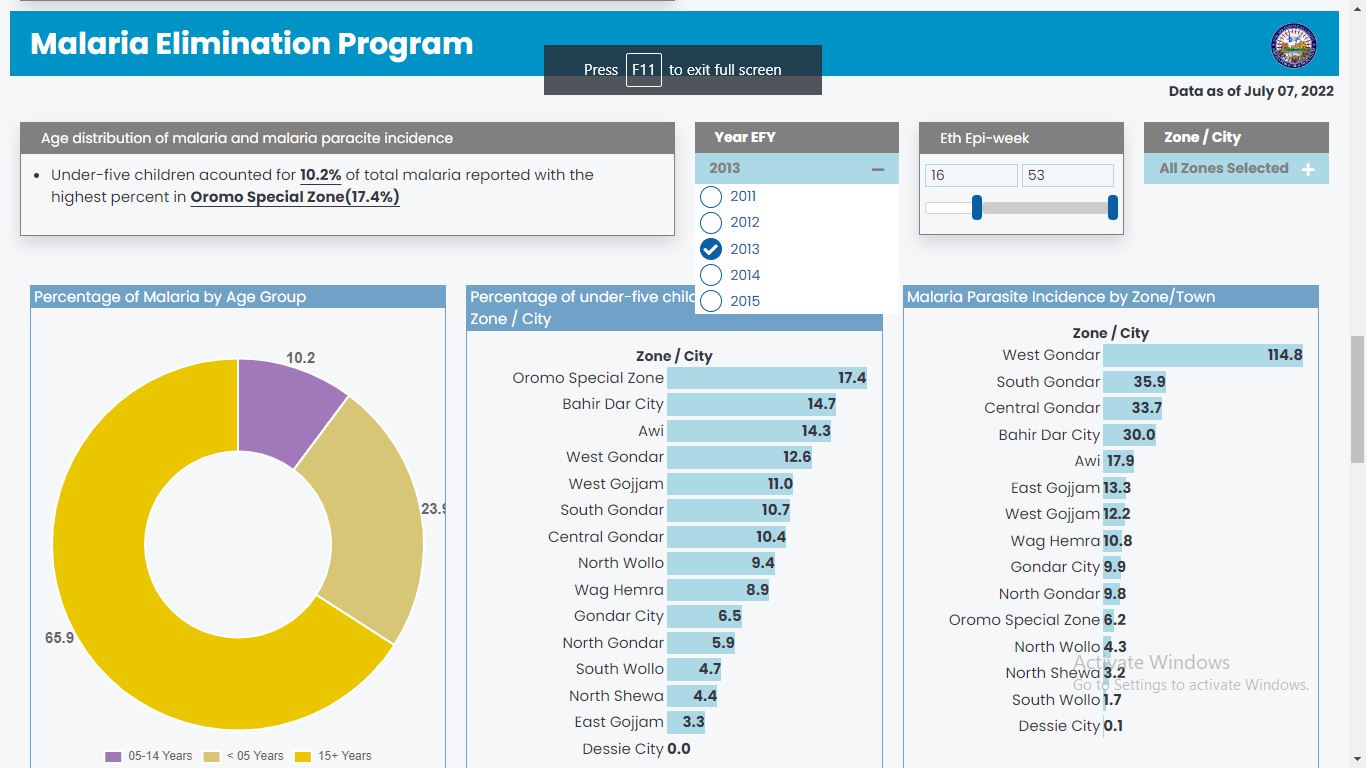
Task: Select the 2012 year radio option
Action: coord(711,223)
